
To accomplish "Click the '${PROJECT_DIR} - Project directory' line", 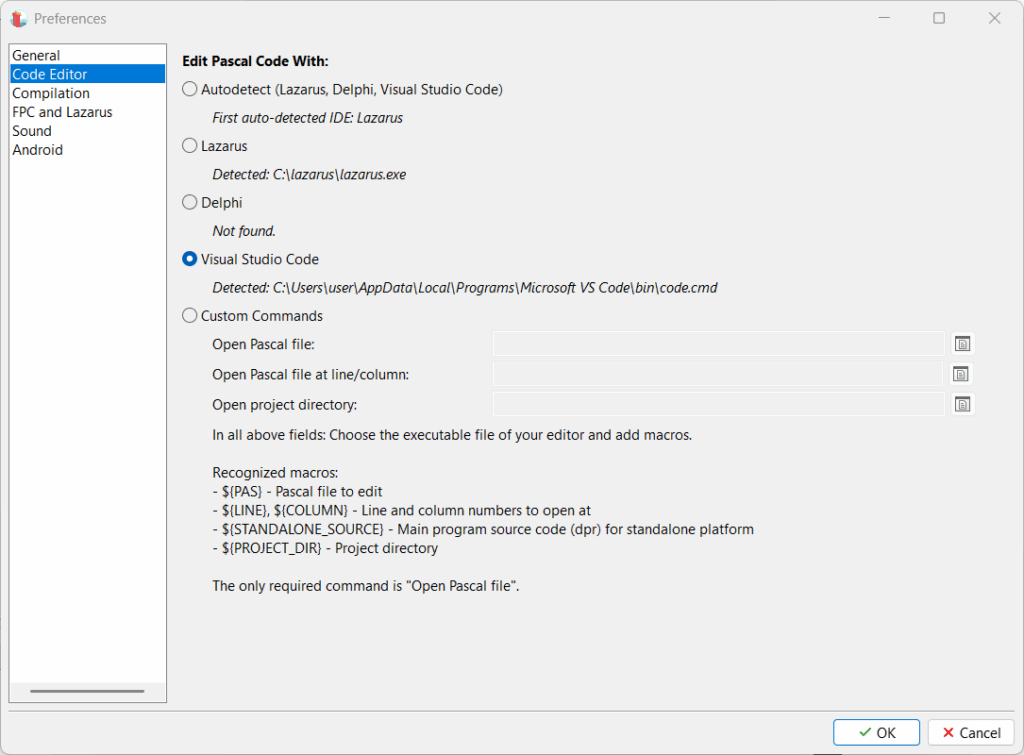I will [325, 548].
